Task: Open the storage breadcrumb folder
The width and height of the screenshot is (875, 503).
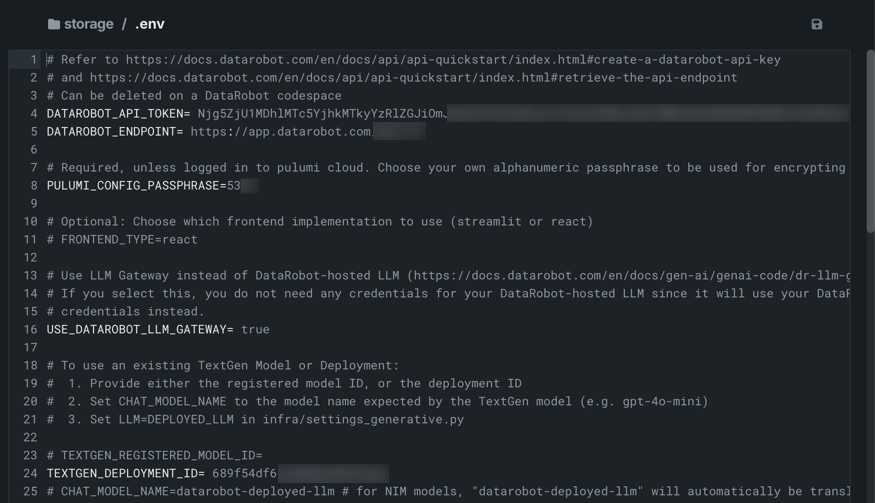Action: click(88, 24)
